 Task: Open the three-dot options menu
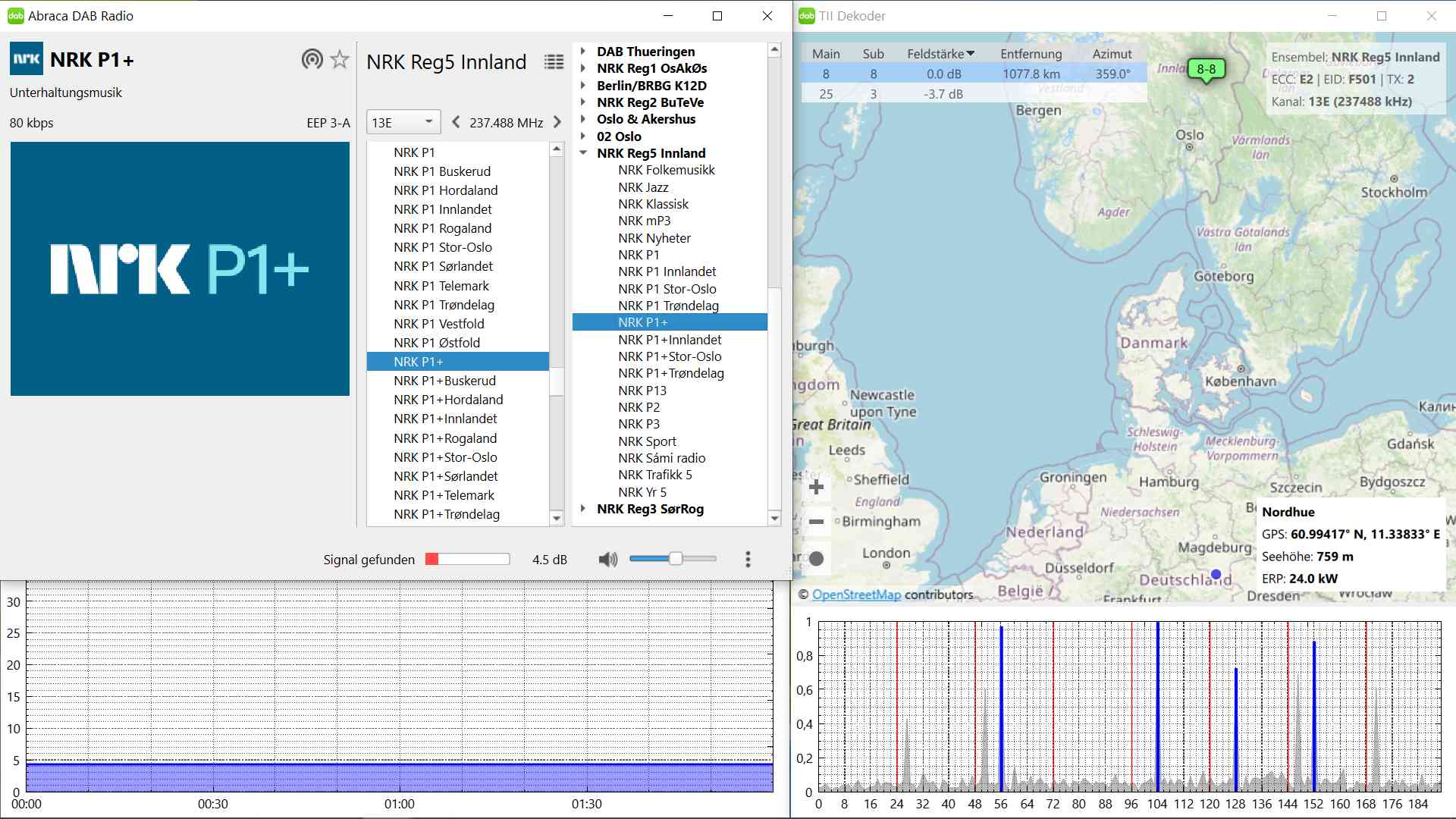coord(748,560)
